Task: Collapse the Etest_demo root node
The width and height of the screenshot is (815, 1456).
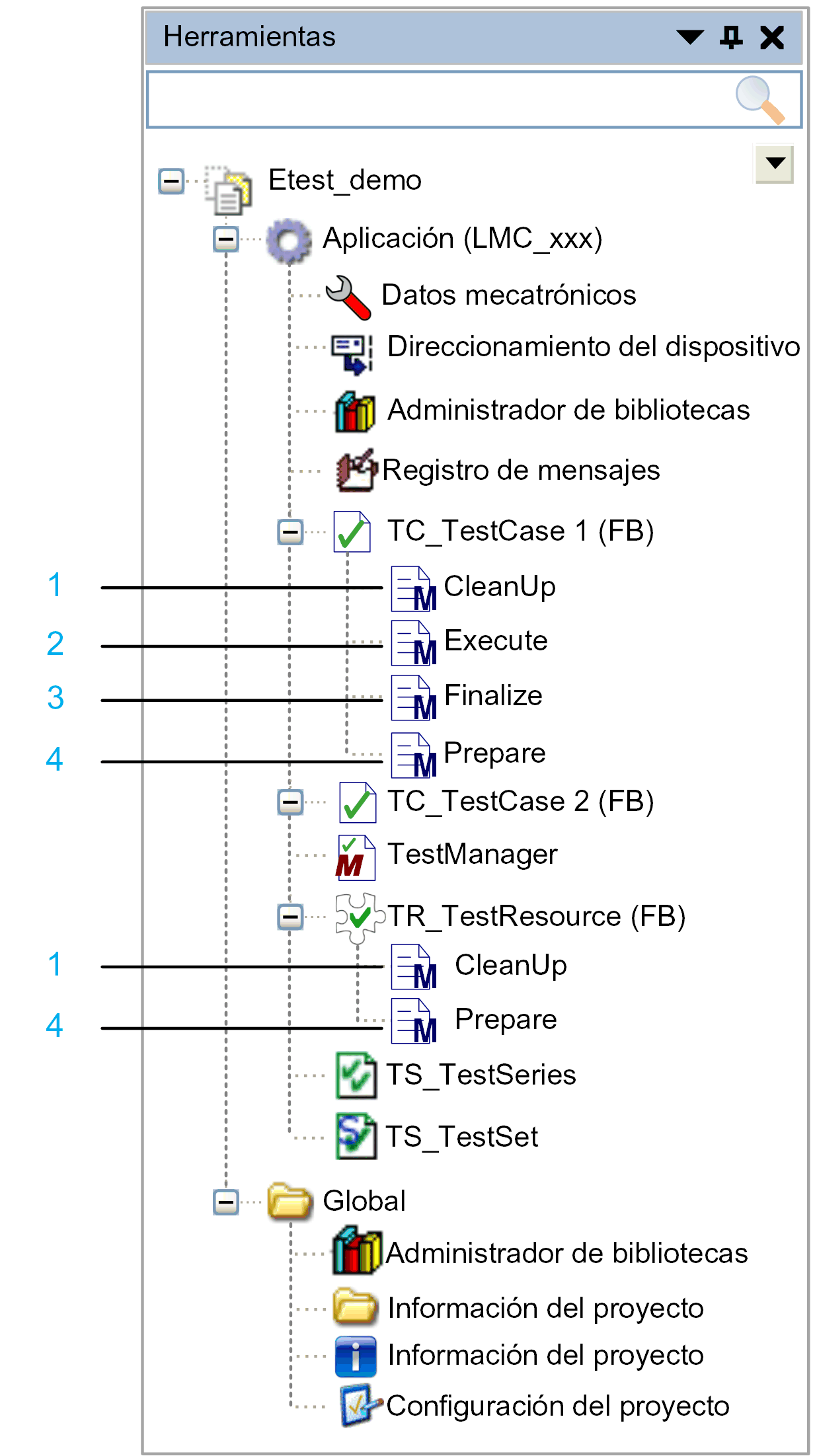Action: (171, 180)
